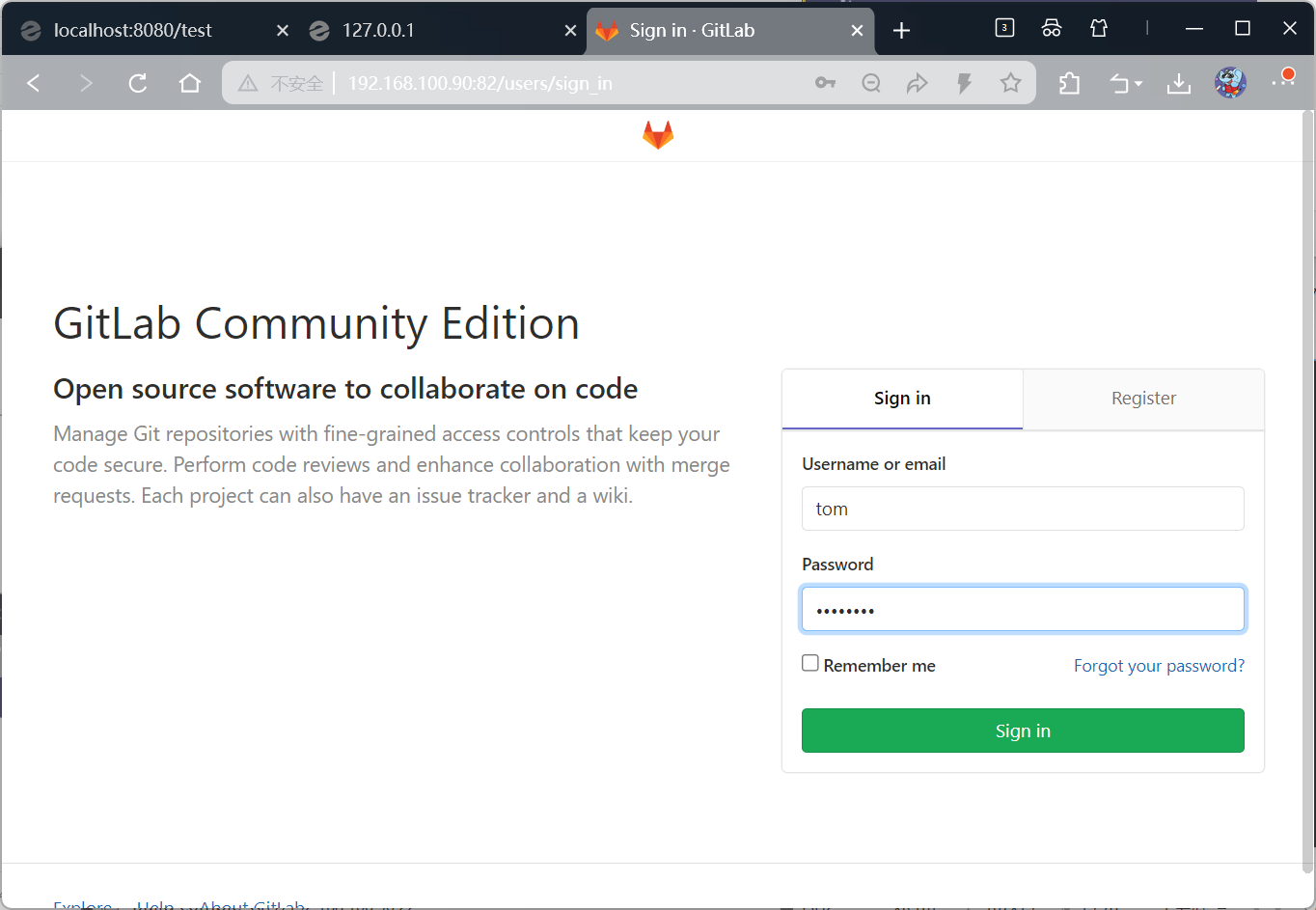
Task: Switch to the Register tab
Action: pyautogui.click(x=1143, y=399)
